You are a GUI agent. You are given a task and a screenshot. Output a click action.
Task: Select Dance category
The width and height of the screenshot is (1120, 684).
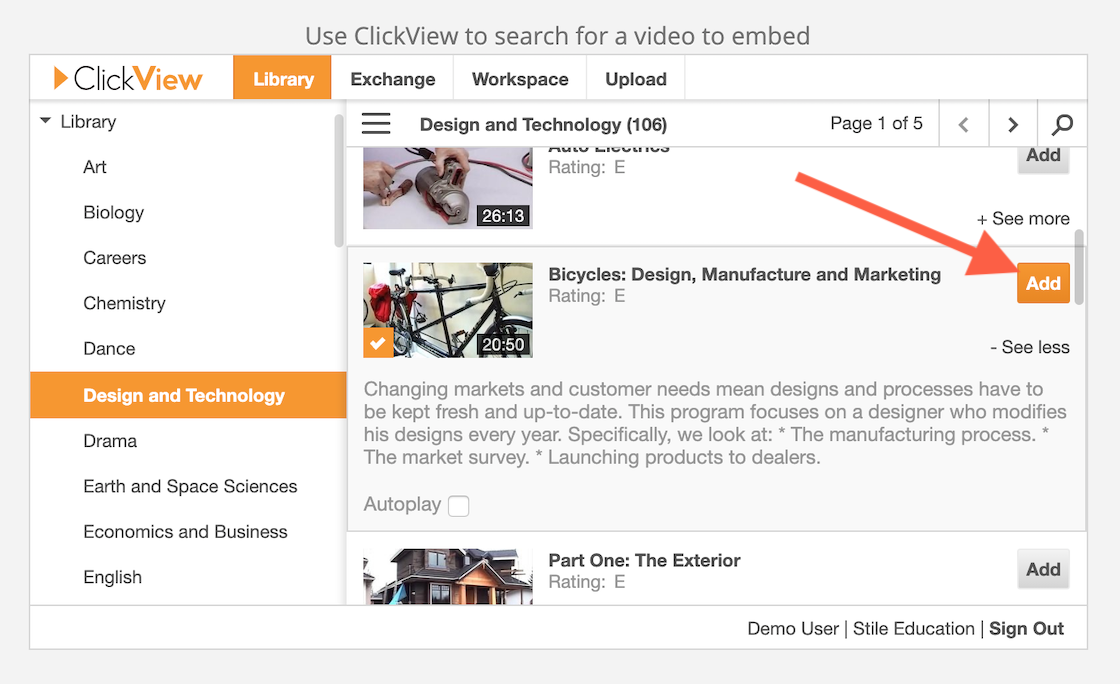(109, 348)
